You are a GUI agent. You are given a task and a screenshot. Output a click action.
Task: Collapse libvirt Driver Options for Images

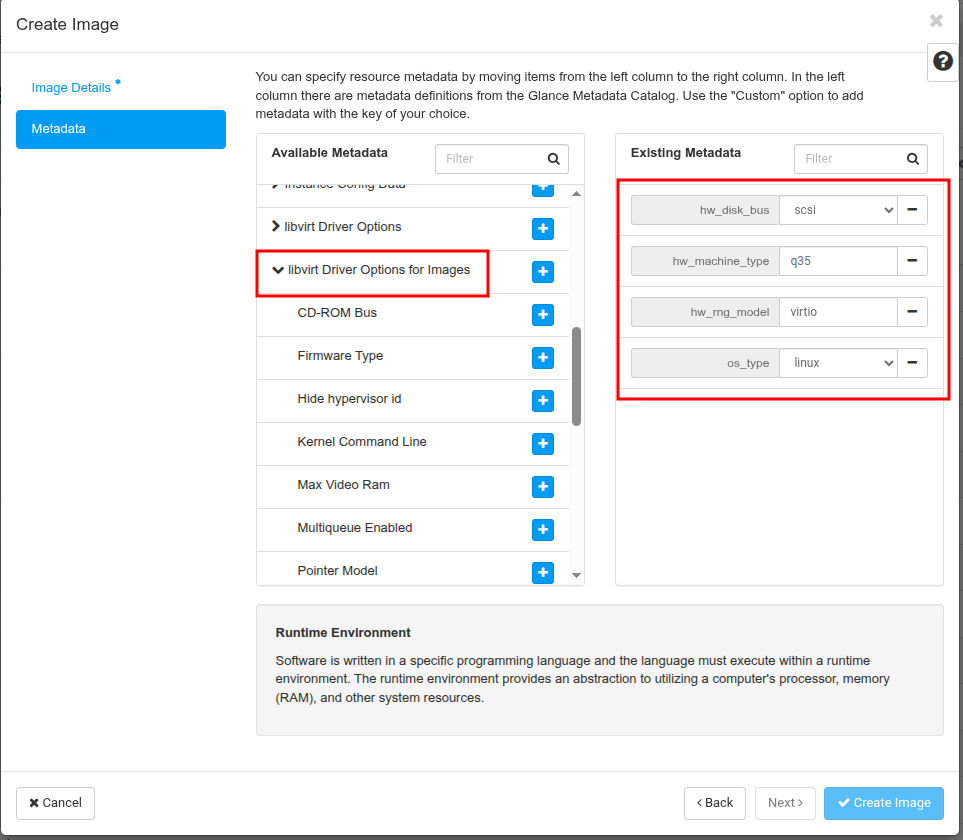(278, 270)
